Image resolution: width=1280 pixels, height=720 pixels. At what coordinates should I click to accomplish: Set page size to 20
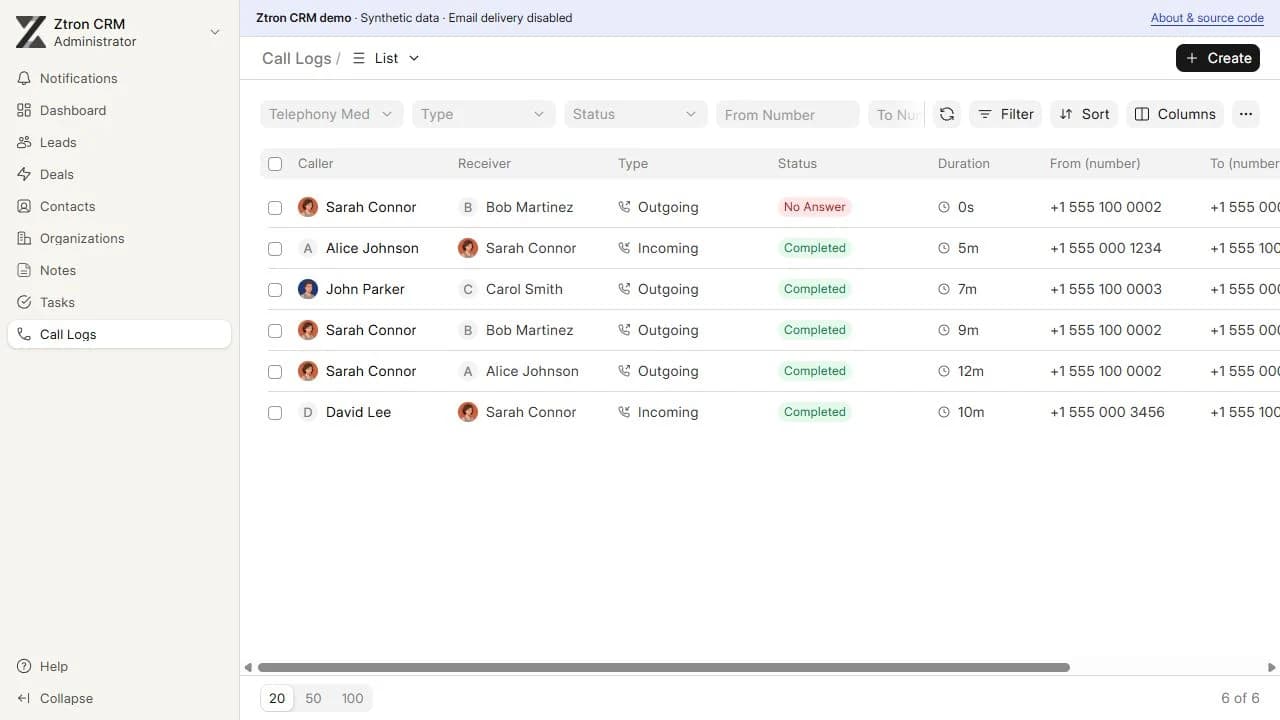[x=277, y=698]
